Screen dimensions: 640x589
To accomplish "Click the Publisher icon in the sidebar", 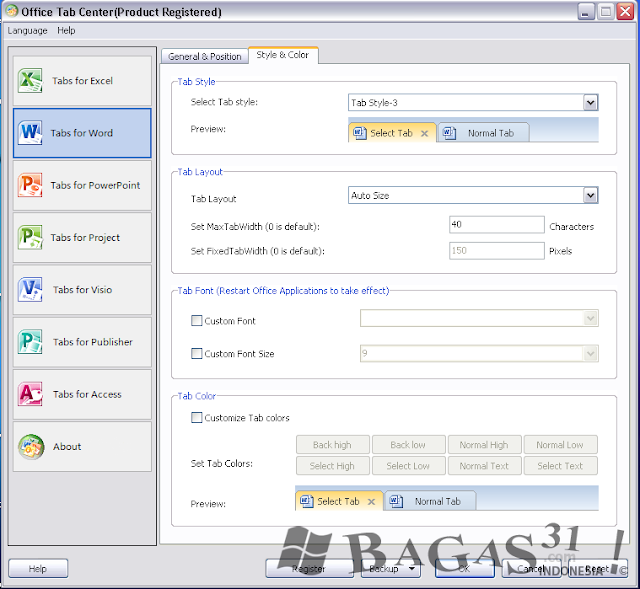I will [x=30, y=342].
